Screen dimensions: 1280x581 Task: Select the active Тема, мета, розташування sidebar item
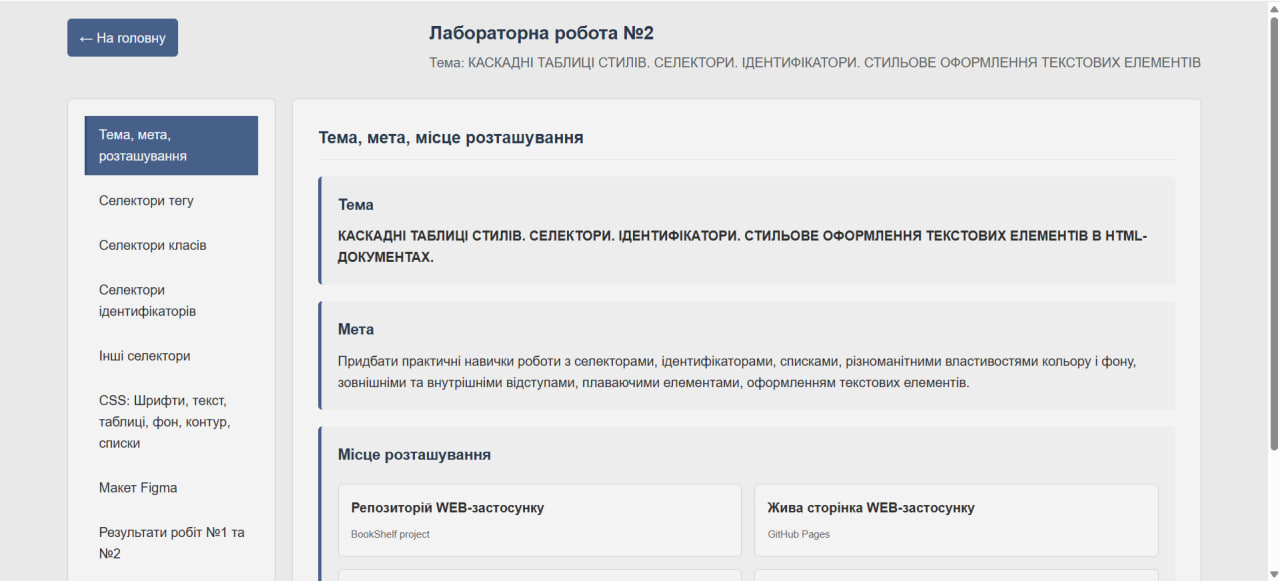point(171,145)
